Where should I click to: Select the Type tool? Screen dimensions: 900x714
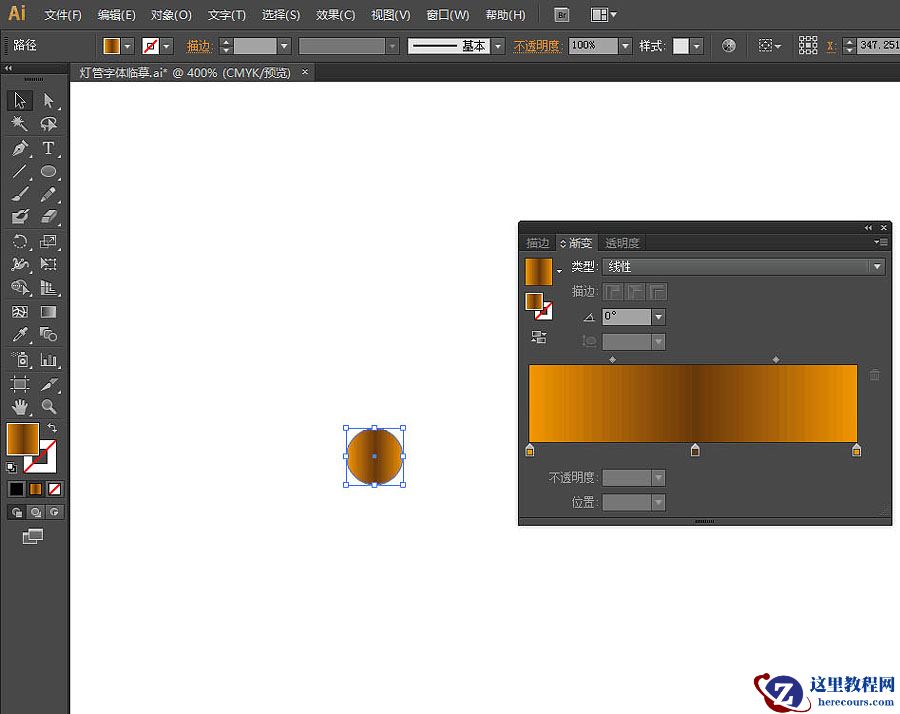pos(48,148)
